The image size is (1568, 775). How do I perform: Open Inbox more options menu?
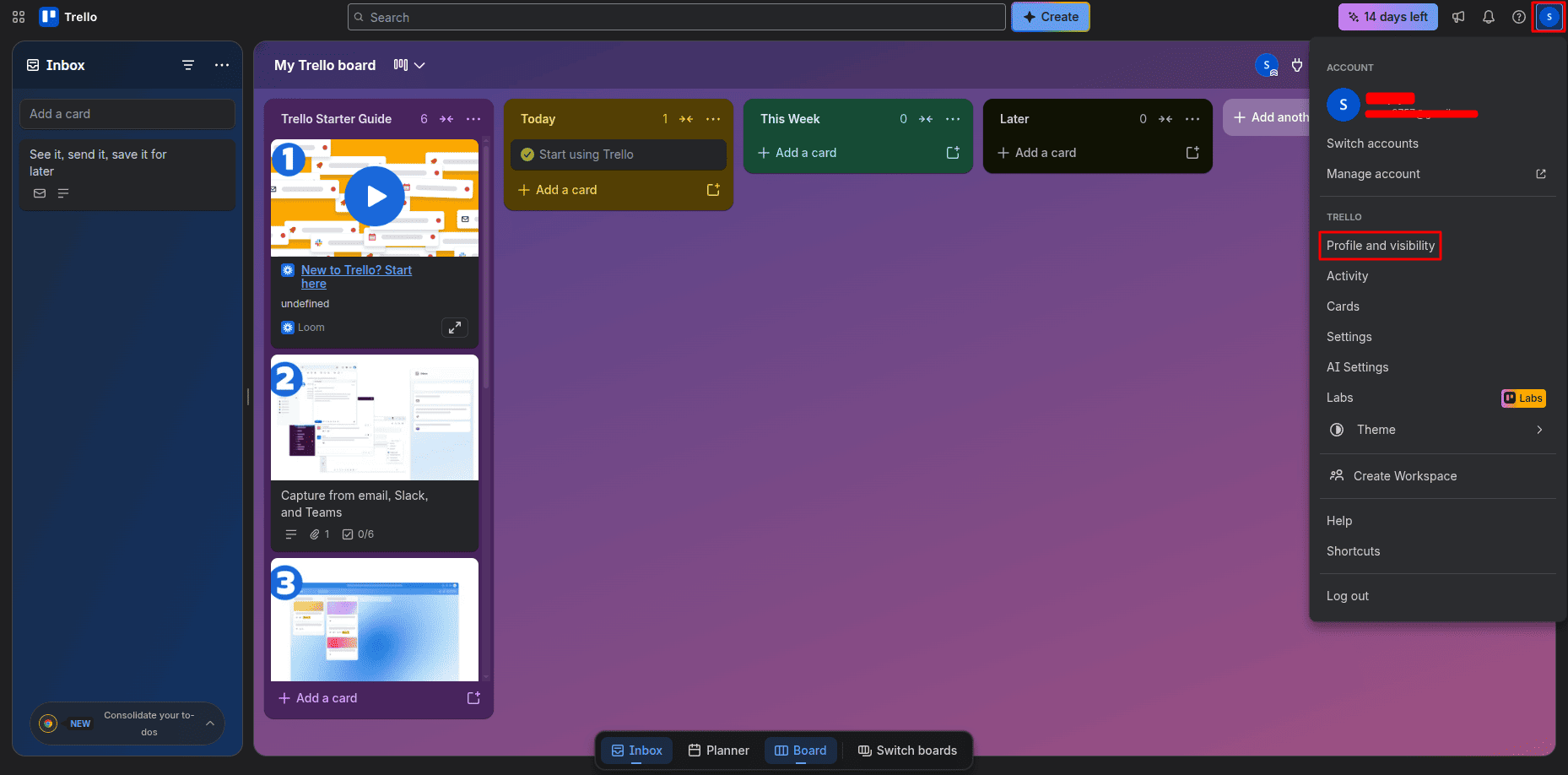[x=222, y=65]
